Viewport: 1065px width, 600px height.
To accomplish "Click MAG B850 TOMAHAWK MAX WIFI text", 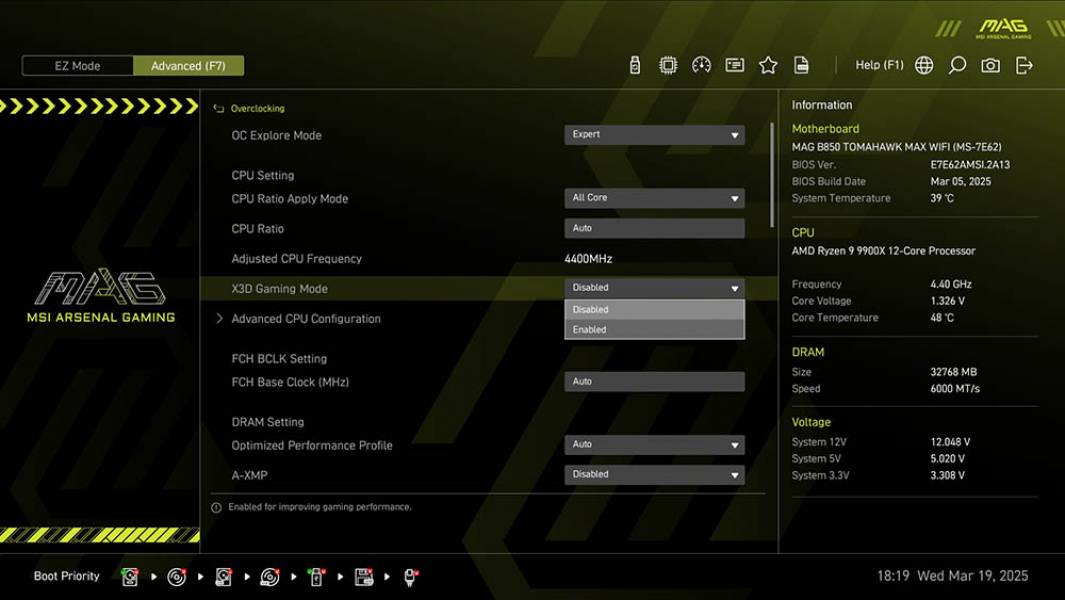I will (x=896, y=147).
